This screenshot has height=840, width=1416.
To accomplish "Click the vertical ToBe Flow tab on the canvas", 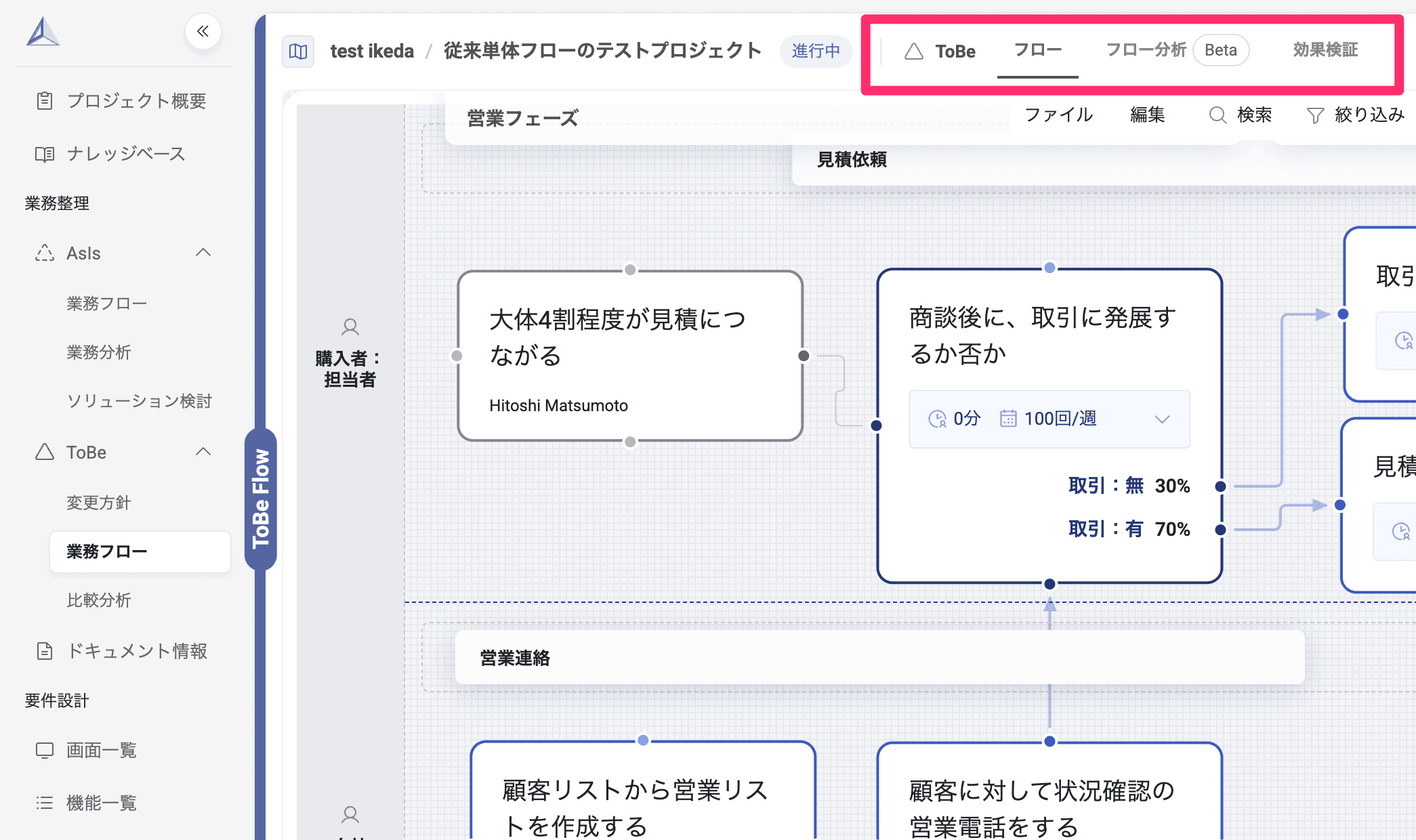I will coord(261,500).
